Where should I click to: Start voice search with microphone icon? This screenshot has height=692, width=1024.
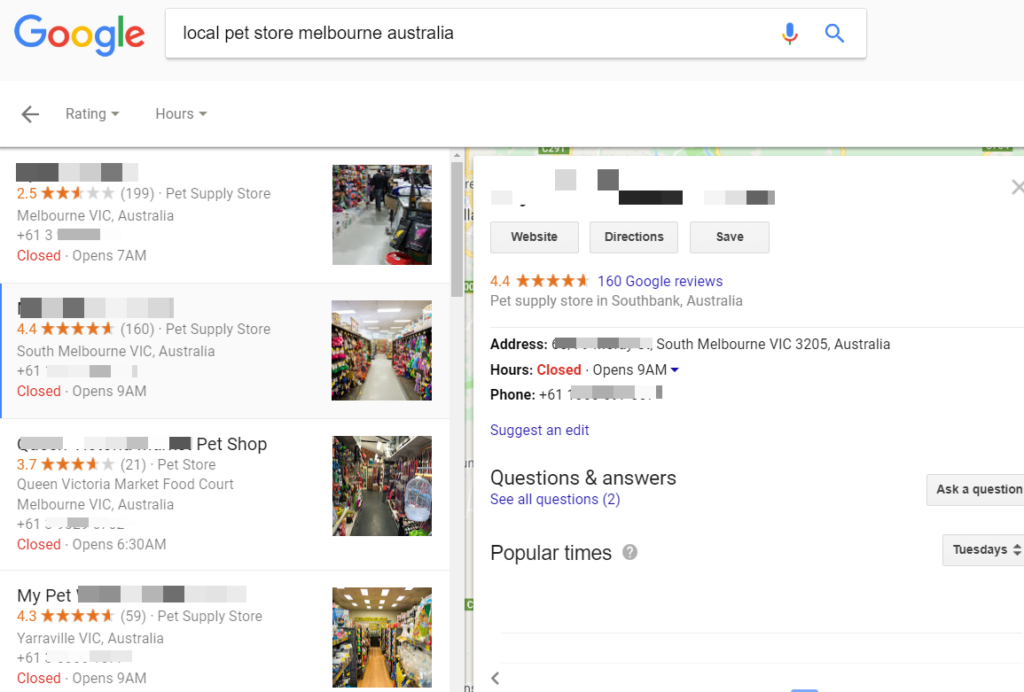pyautogui.click(x=790, y=34)
